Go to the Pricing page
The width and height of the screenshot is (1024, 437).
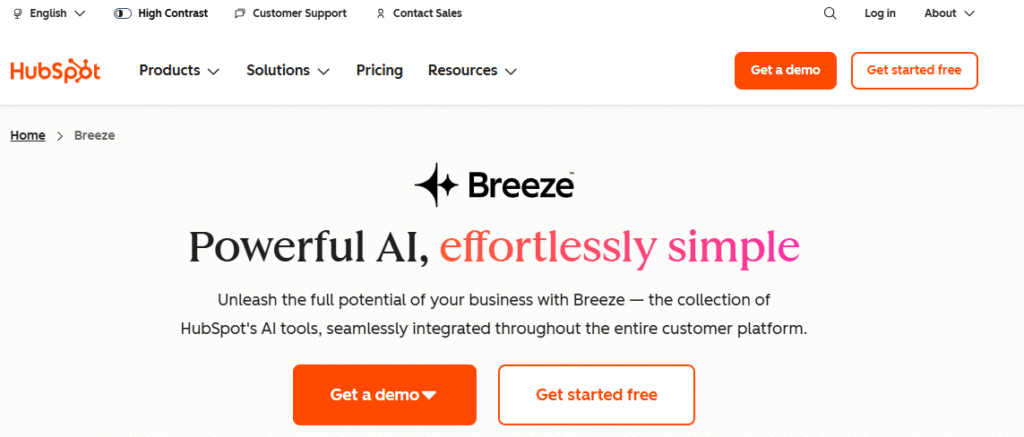[x=379, y=71]
